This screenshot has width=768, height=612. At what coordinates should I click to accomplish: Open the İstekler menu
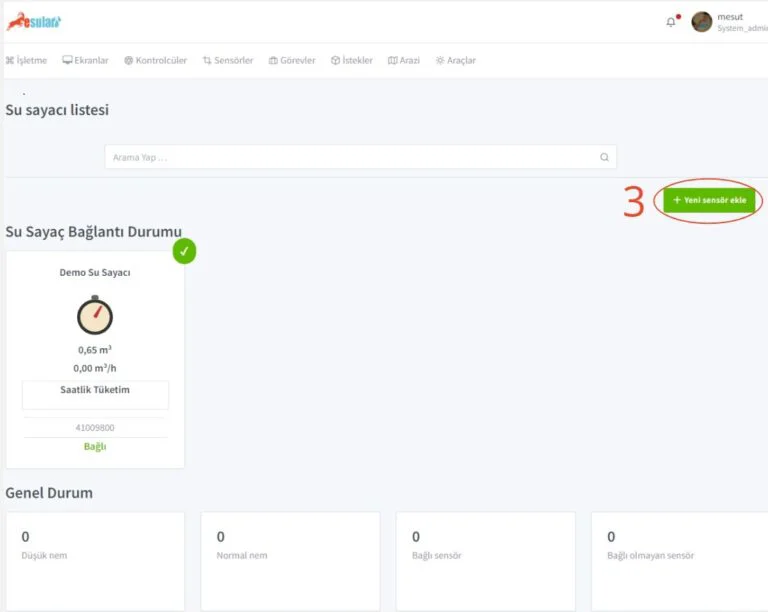coord(352,60)
